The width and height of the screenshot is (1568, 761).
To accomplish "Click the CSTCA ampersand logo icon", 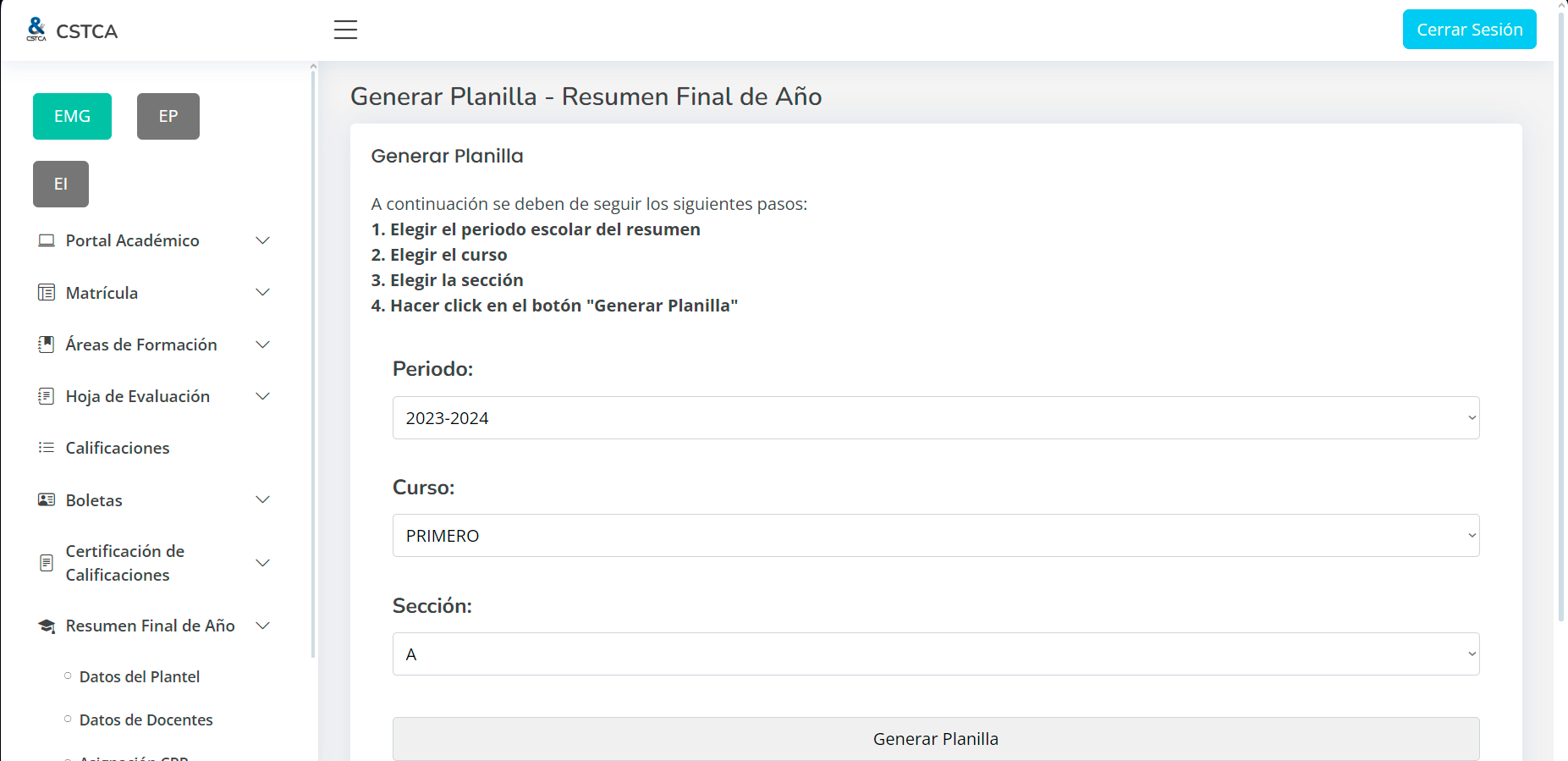I will [x=36, y=30].
